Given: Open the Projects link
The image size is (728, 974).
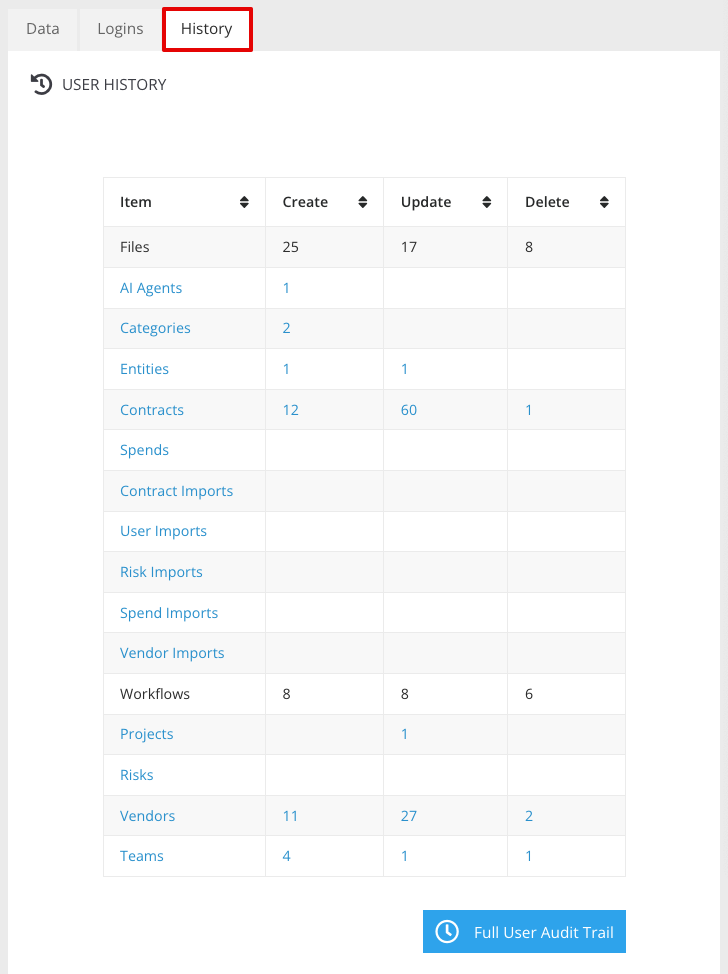Looking at the screenshot, I should click(146, 733).
